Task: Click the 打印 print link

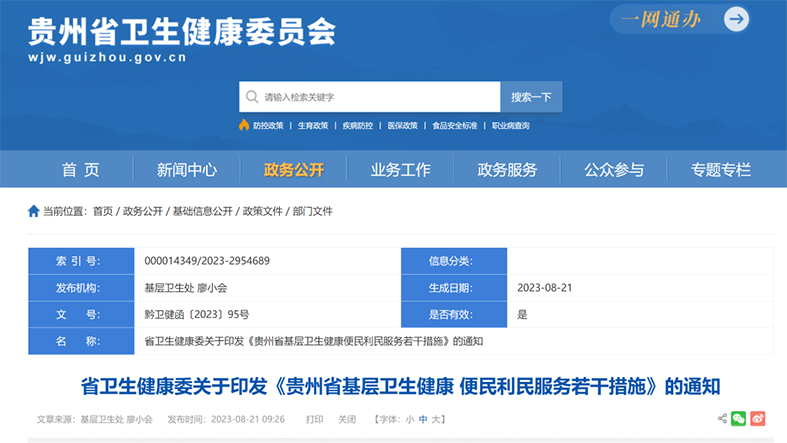Action: pos(314,420)
